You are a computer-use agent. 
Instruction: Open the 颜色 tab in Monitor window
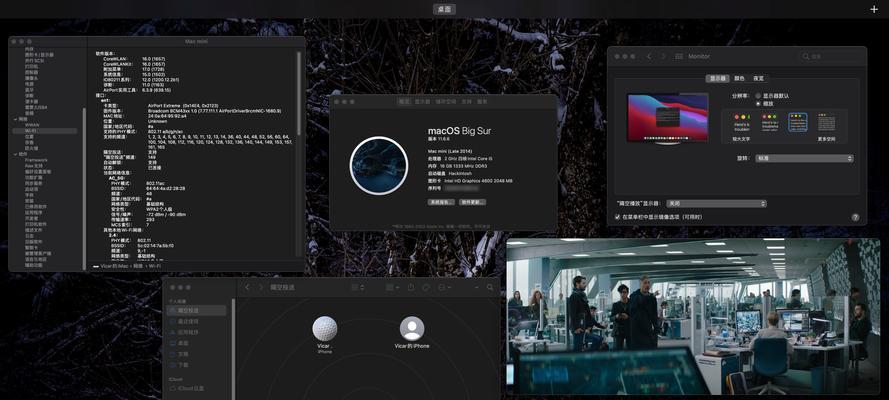739,78
